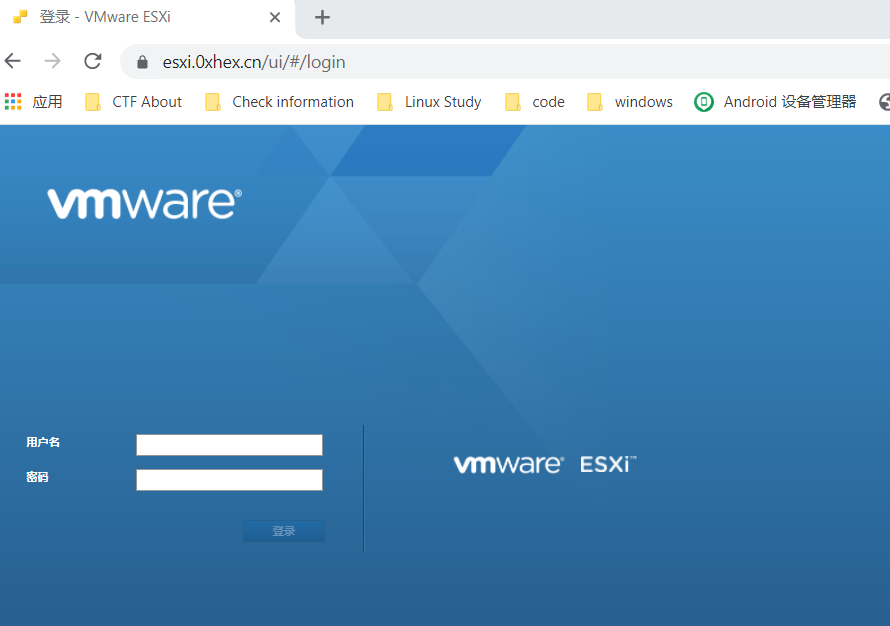Click the Android 设备管理器 bookmark
The image size is (890, 626).
pyautogui.click(x=776, y=102)
